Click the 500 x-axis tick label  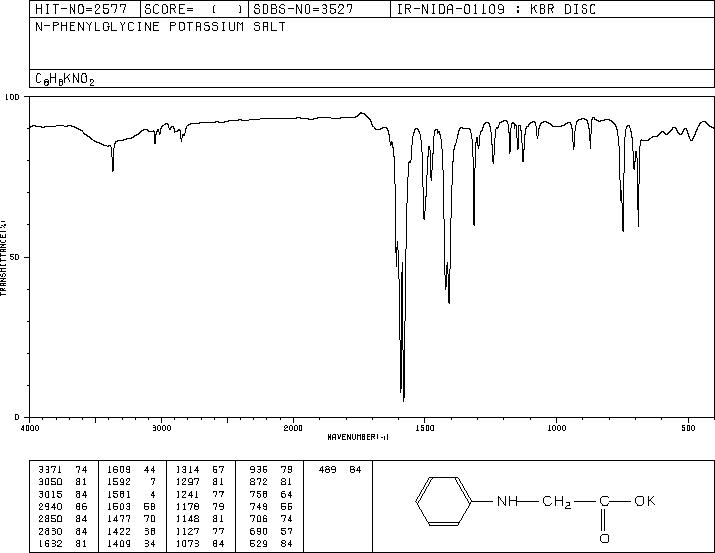tap(688, 428)
